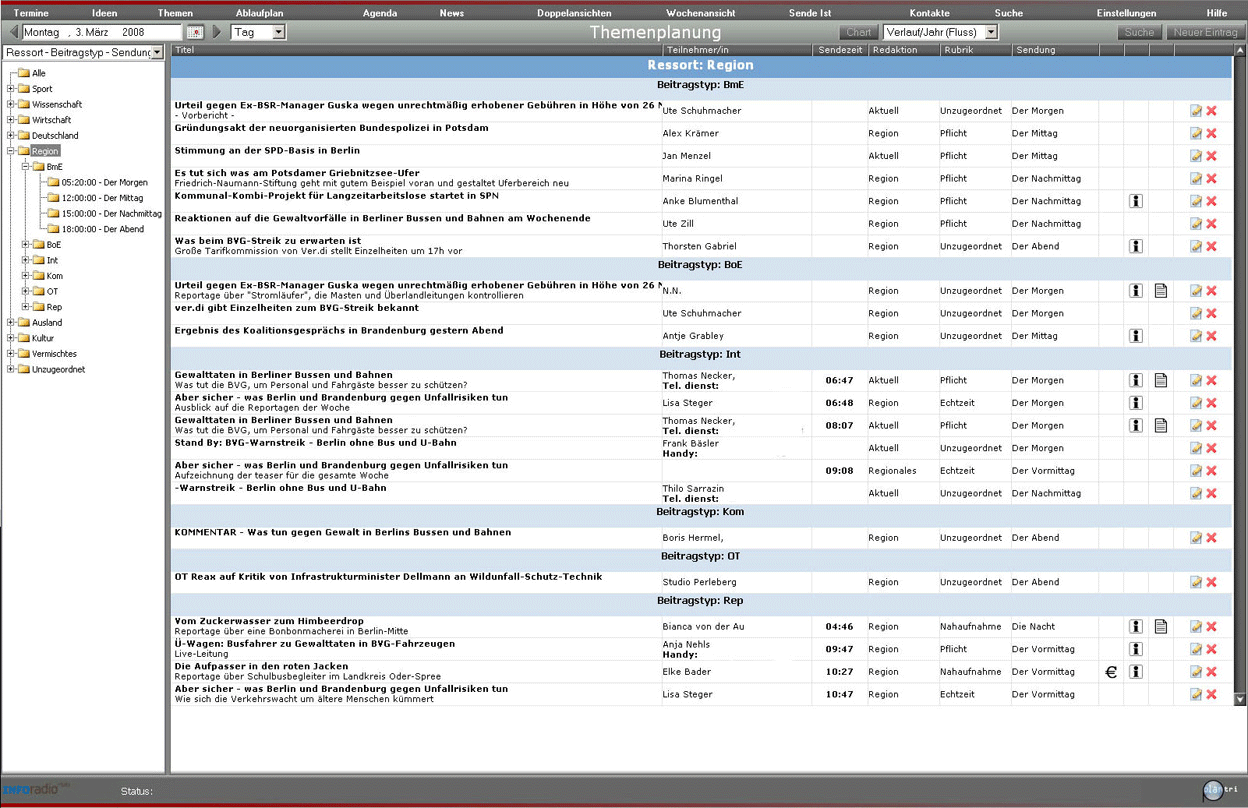Screen dimensions: 1248x808
Task: Open info icon for Anke Blumenthal row
Action: (1136, 201)
